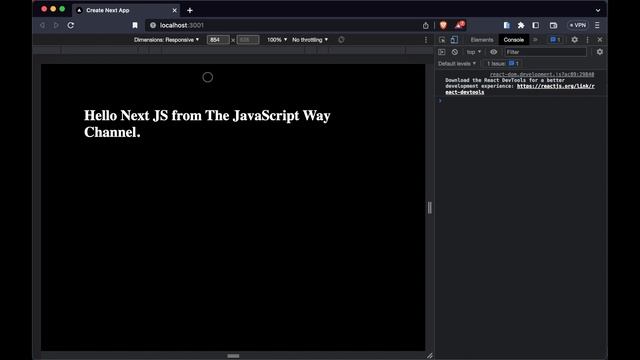Click the Download the React DevTools message
Viewport: 640px width, 360px height.
tap(520, 86)
